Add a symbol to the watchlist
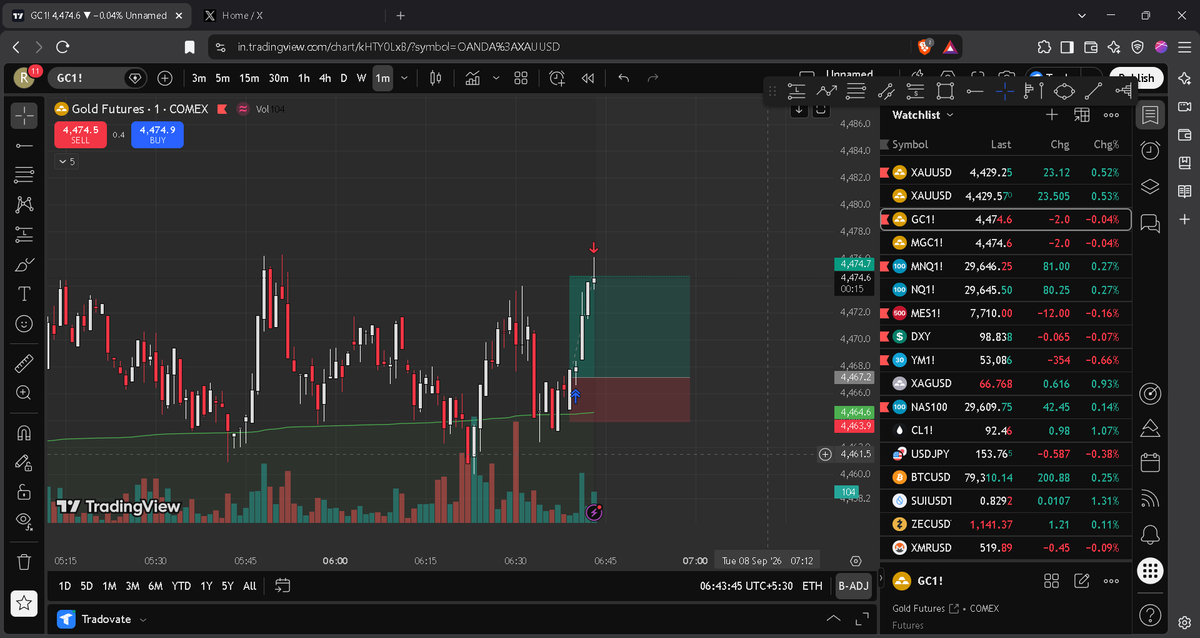Screen dimensions: 1200x638 click(1052, 115)
